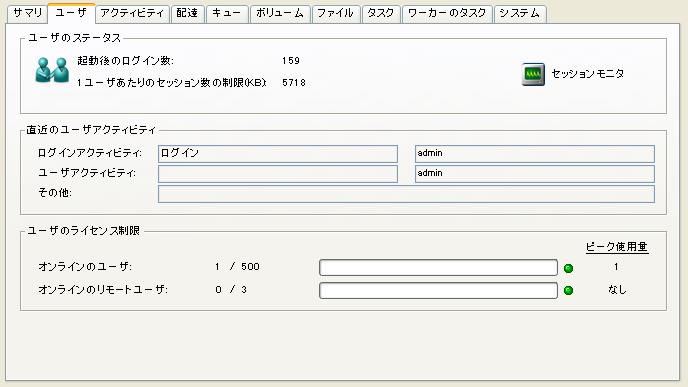Click the two-users status icon
688x387 pixels.
pos(52,70)
